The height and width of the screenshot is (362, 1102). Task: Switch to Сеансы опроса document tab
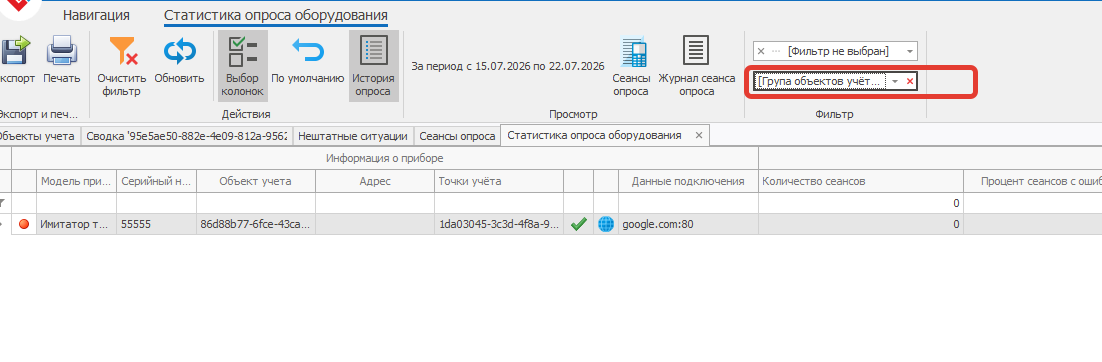457,136
